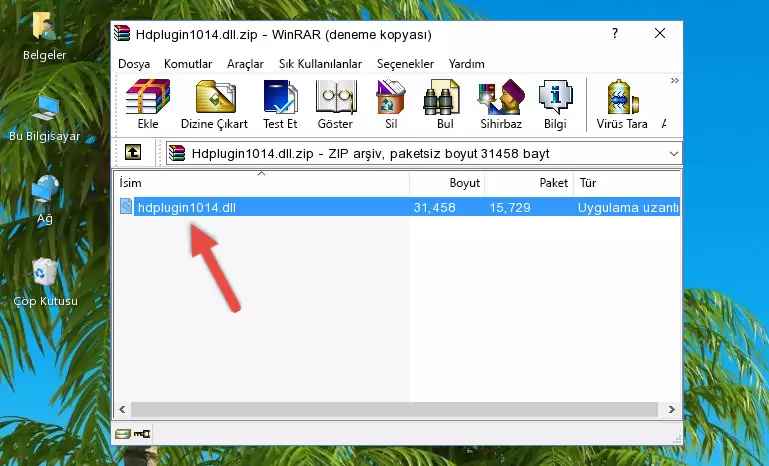Viewport: 769px width, 466px height.
Task: Click the horizontal scrollbar track
Action: [x=394, y=409]
